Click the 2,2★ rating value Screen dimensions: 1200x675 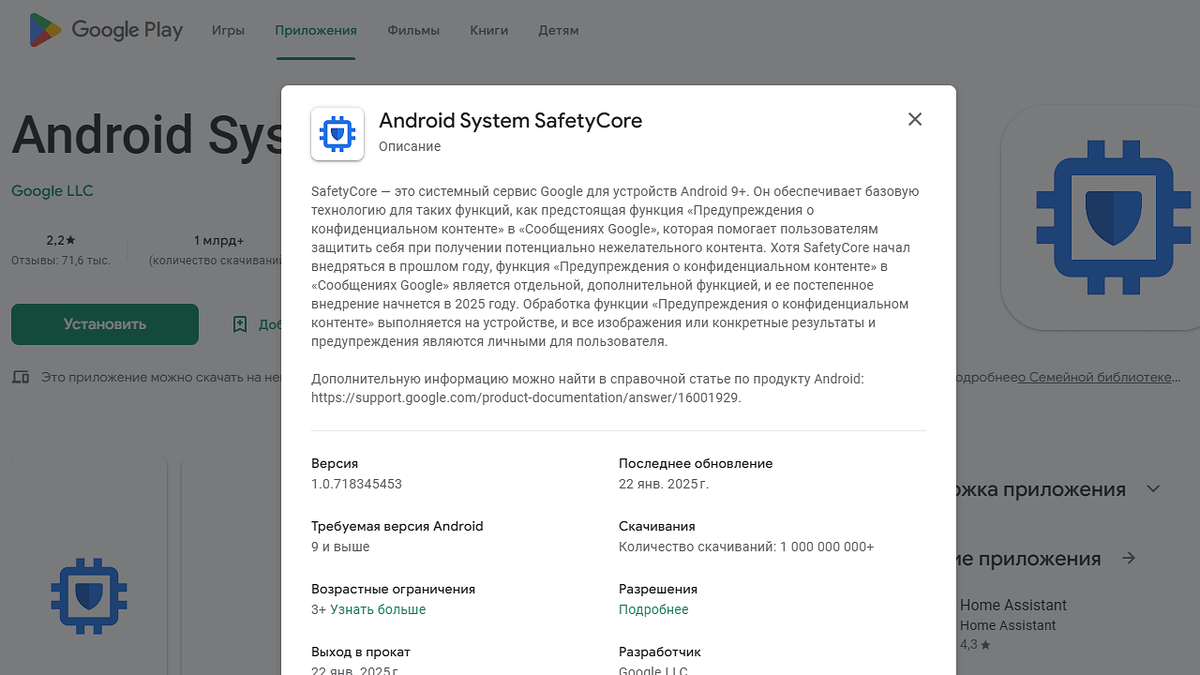coord(61,241)
